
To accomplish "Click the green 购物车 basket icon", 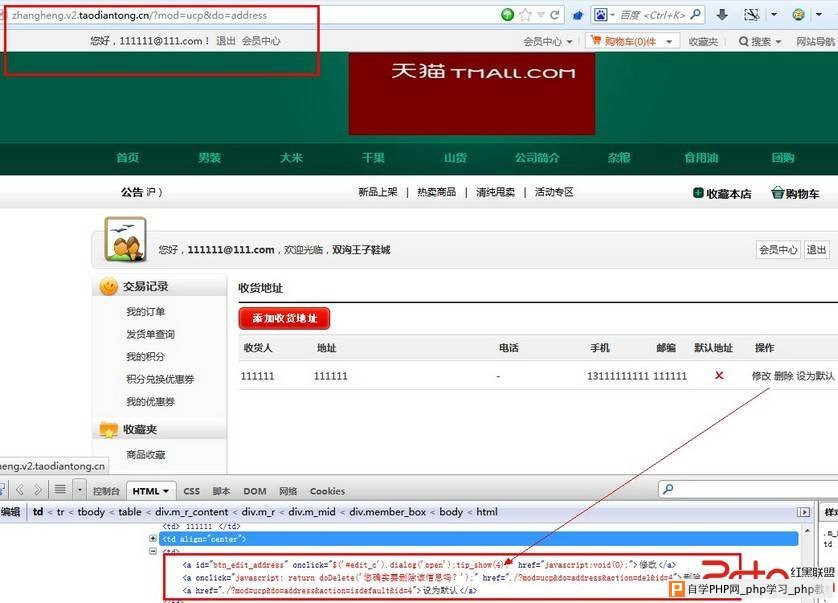I will click(x=777, y=192).
